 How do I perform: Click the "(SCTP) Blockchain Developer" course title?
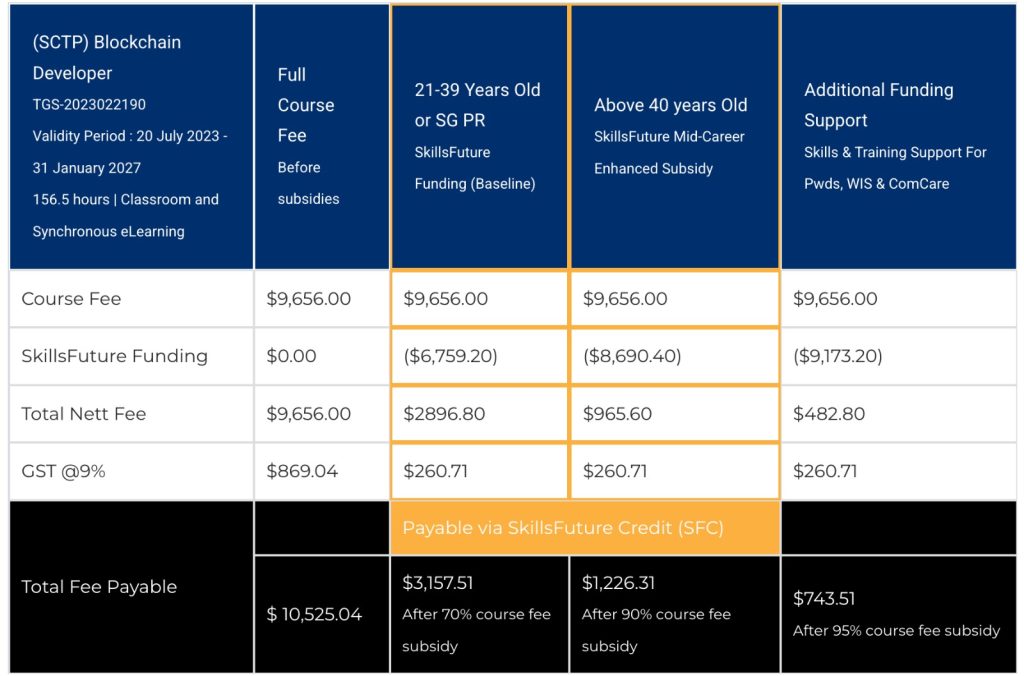(x=107, y=58)
